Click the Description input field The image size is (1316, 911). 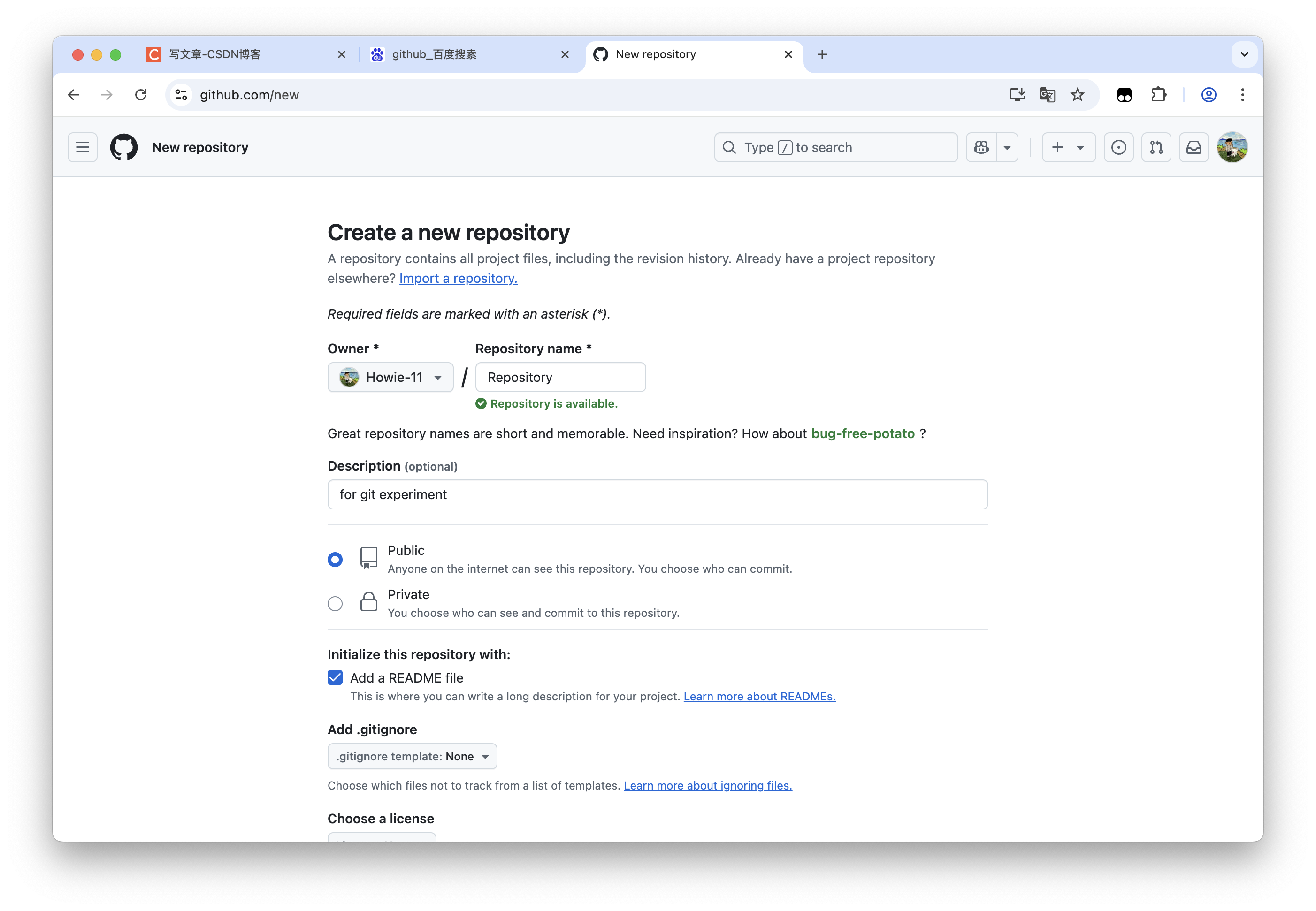(x=657, y=494)
